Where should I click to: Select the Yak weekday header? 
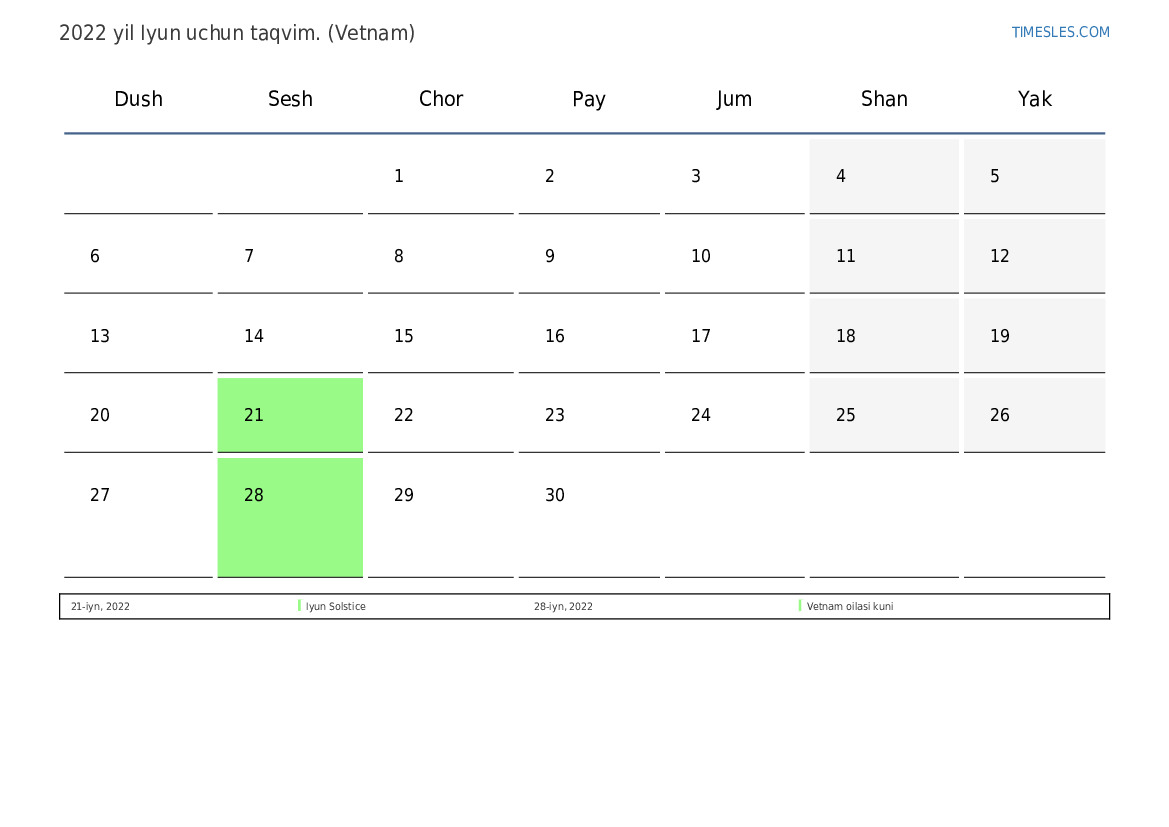pyautogui.click(x=1035, y=99)
